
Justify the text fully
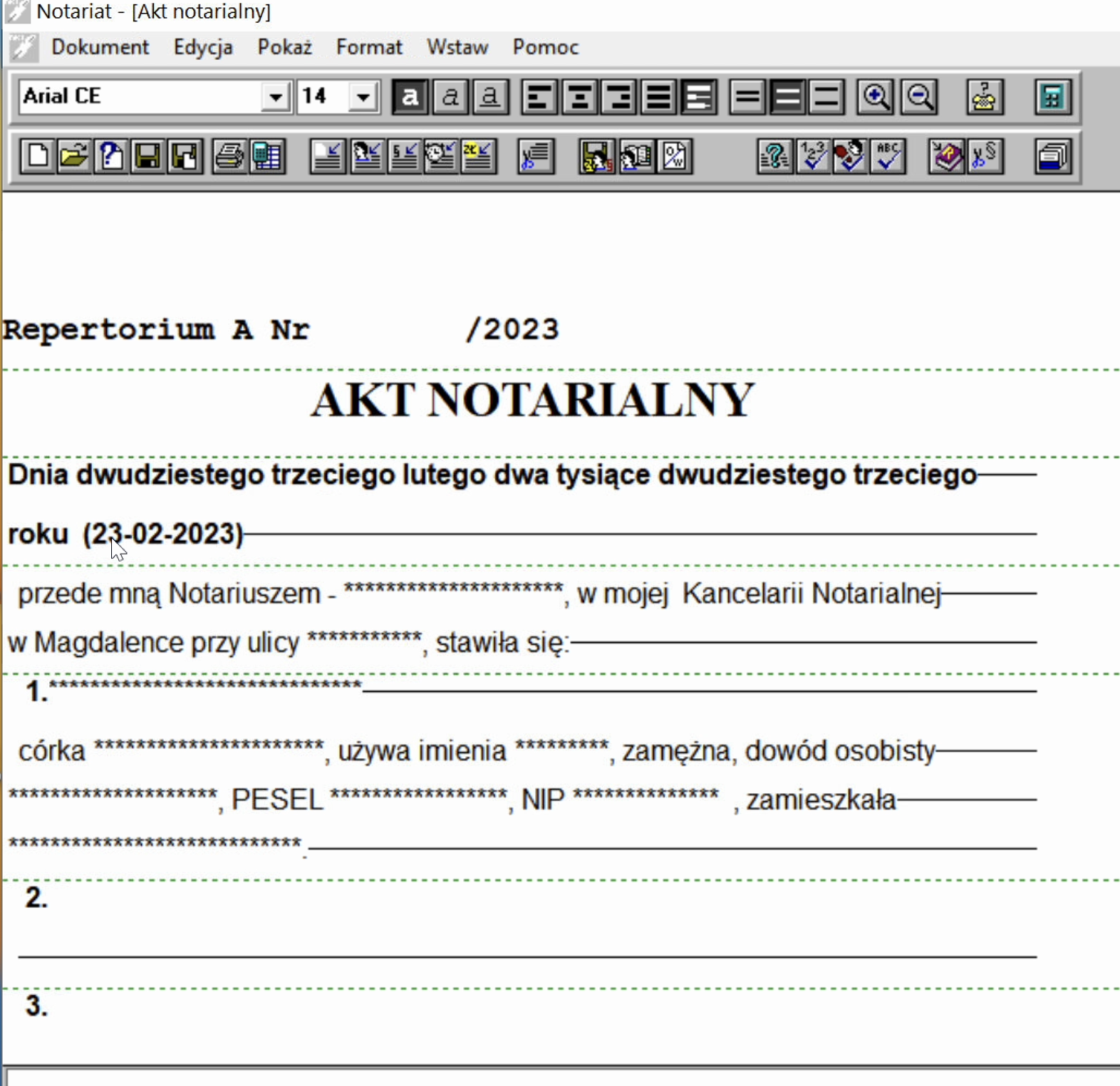pyautogui.click(x=659, y=97)
